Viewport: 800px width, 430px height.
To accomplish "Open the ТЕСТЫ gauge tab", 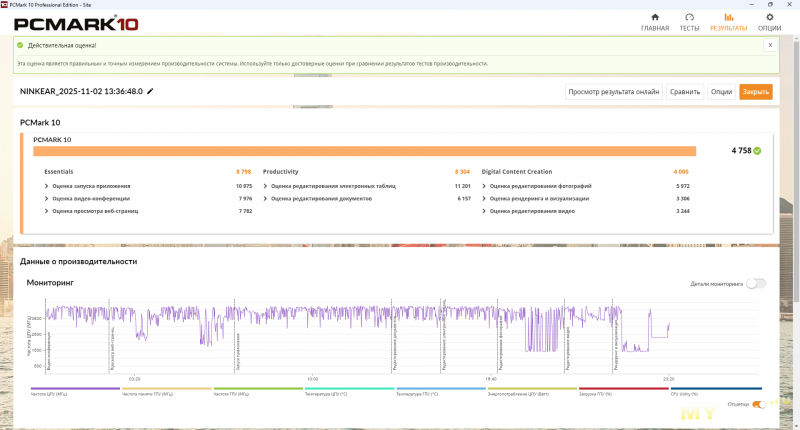I will [x=689, y=22].
